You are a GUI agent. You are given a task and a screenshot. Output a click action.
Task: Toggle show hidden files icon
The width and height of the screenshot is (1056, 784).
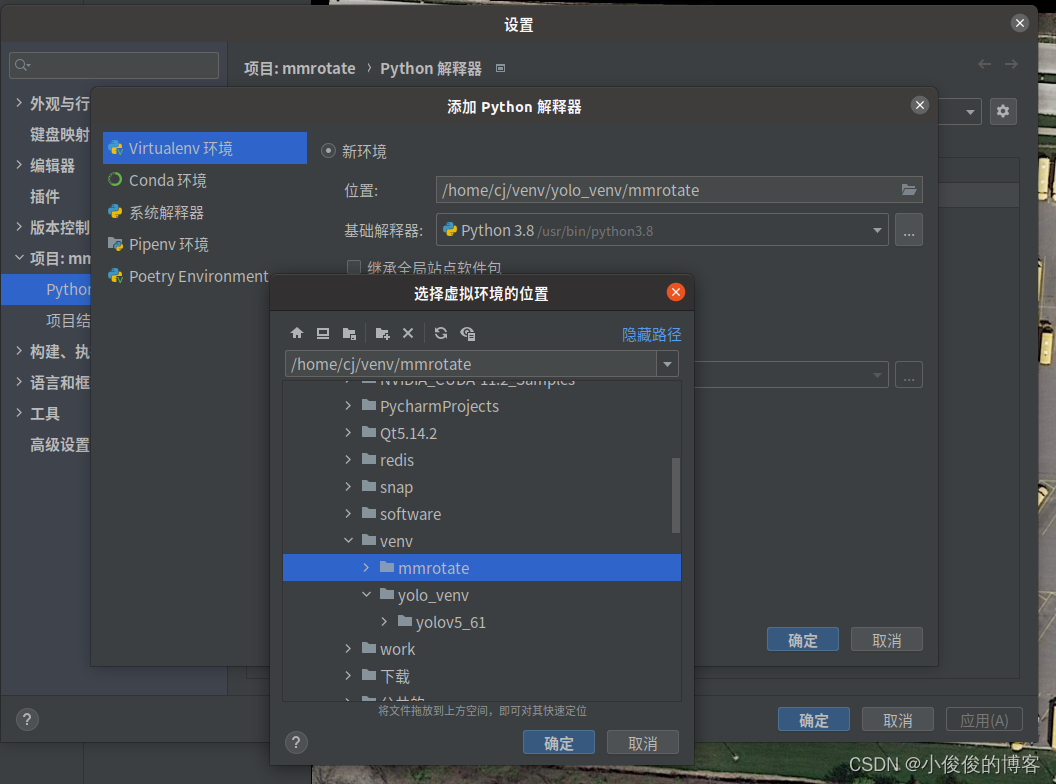coord(467,333)
